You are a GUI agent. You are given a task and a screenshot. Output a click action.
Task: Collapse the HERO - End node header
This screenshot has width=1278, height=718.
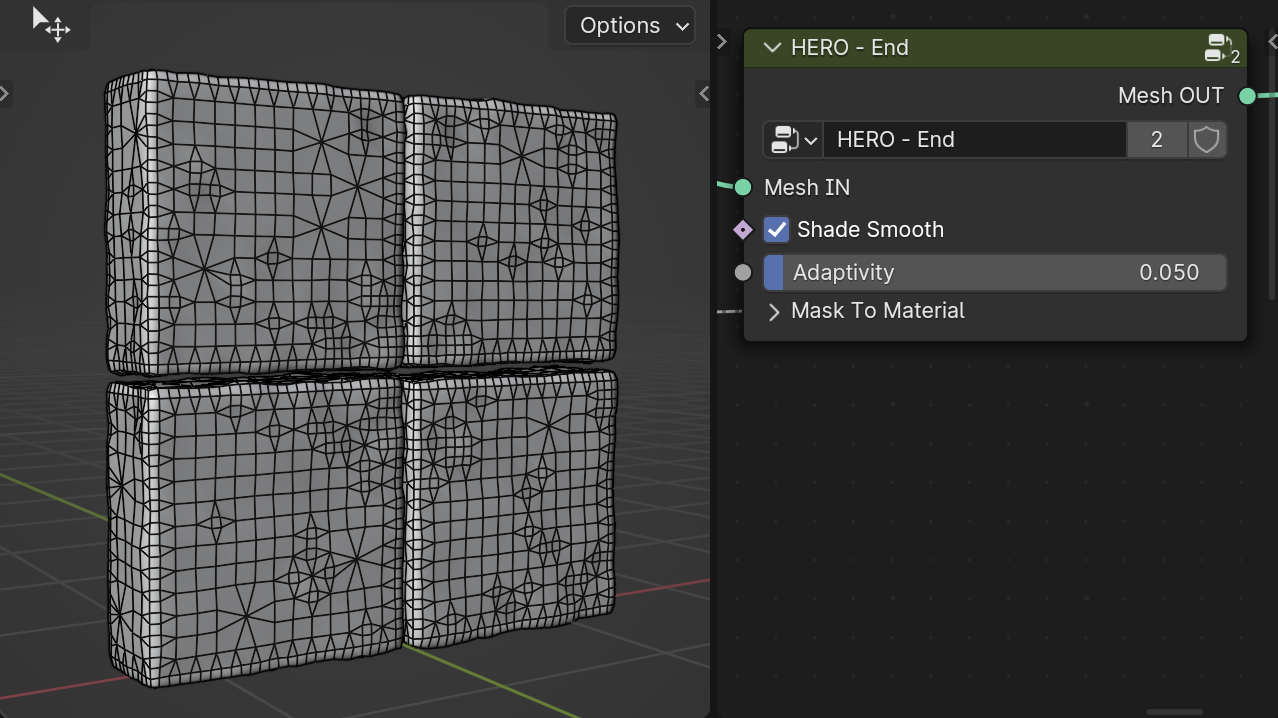tap(772, 47)
